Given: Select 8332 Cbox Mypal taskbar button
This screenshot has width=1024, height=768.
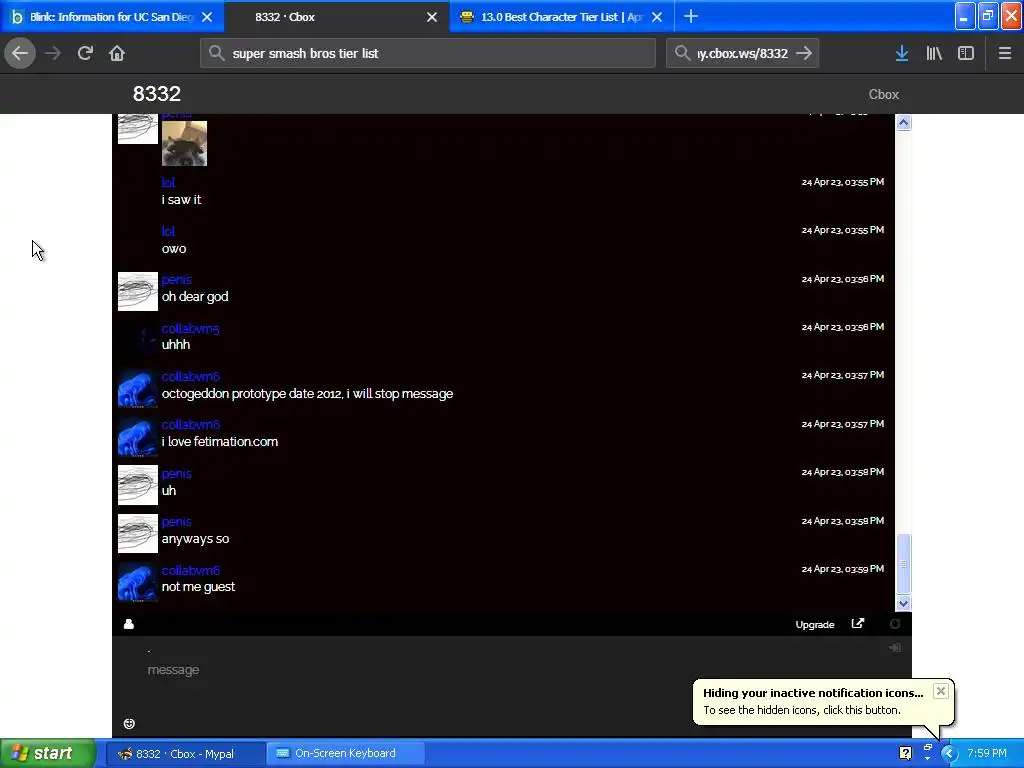Looking at the screenshot, I should pos(185,754).
